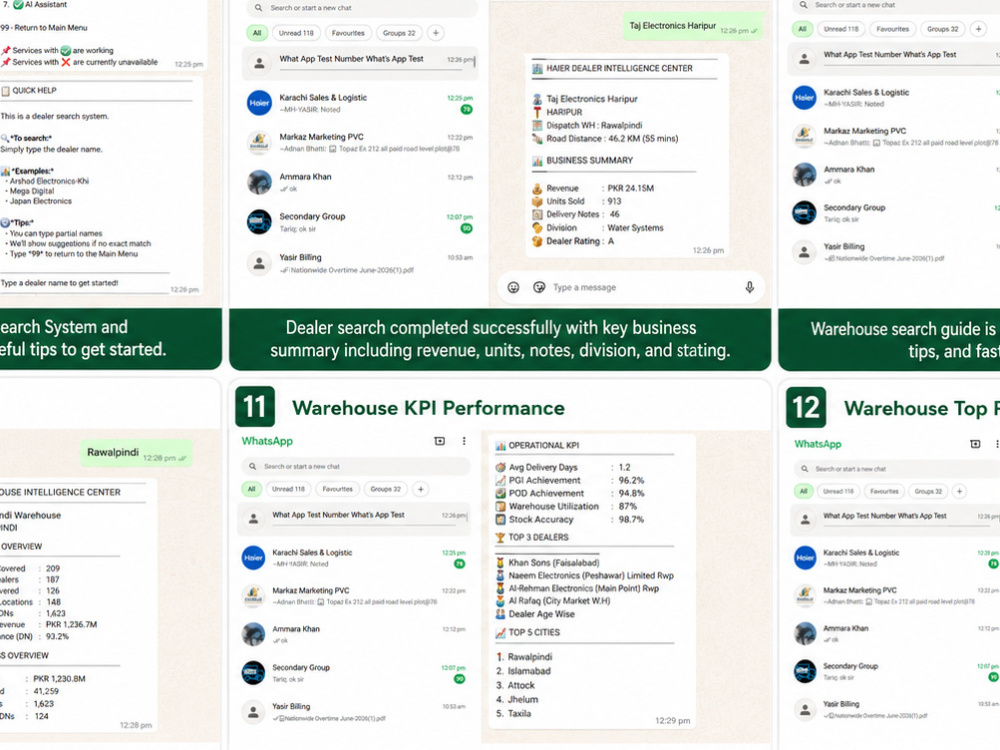Viewport: 1000px width, 750px height.
Task: Click Ammara Khan avatar in panel 12
Action: pyautogui.click(x=805, y=634)
